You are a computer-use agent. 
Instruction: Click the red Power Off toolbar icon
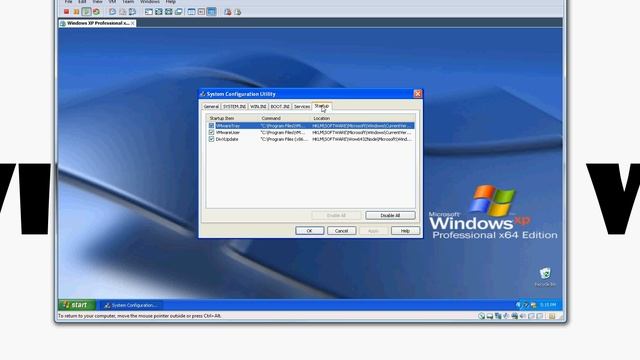click(x=67, y=12)
